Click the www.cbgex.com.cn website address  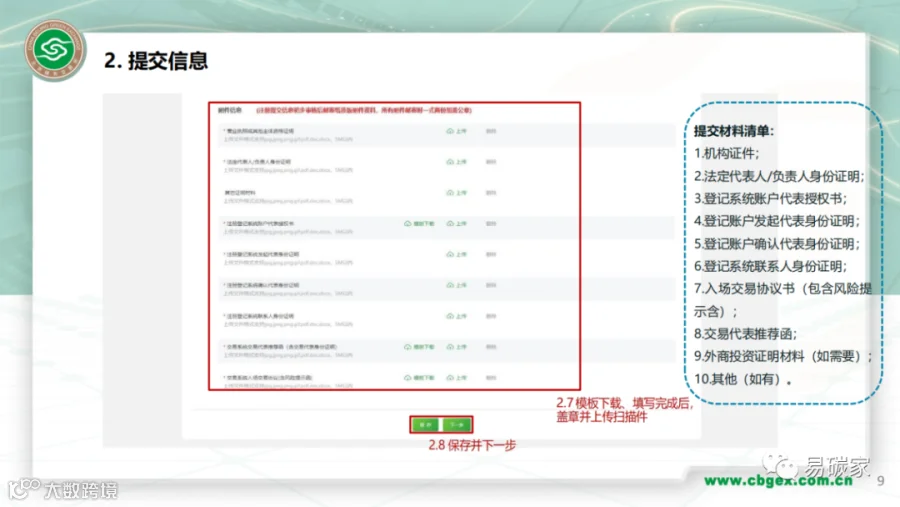778,481
